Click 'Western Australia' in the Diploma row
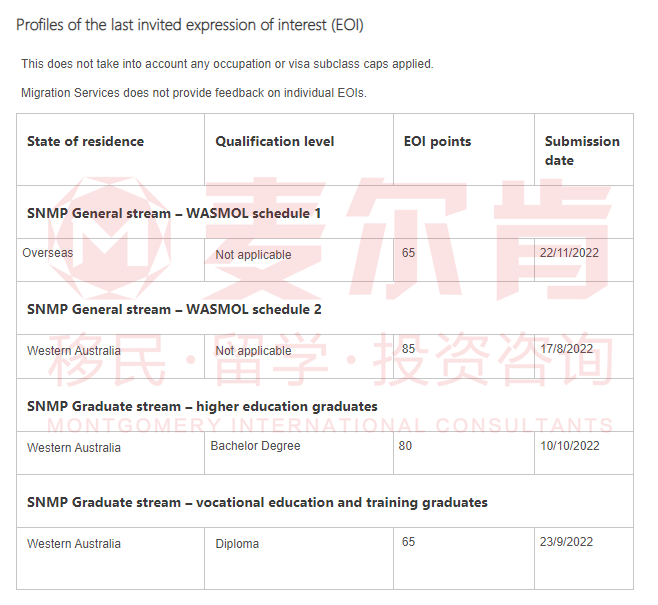The image size is (658, 605). 74,544
